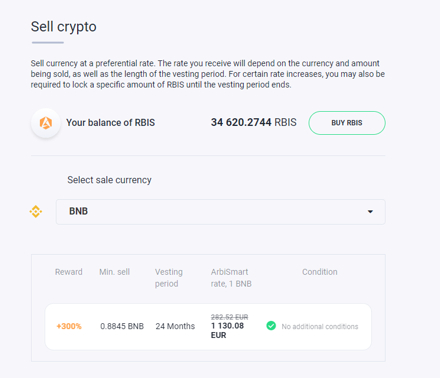
Task: Select the +300% reward offer row
Action: (x=208, y=327)
